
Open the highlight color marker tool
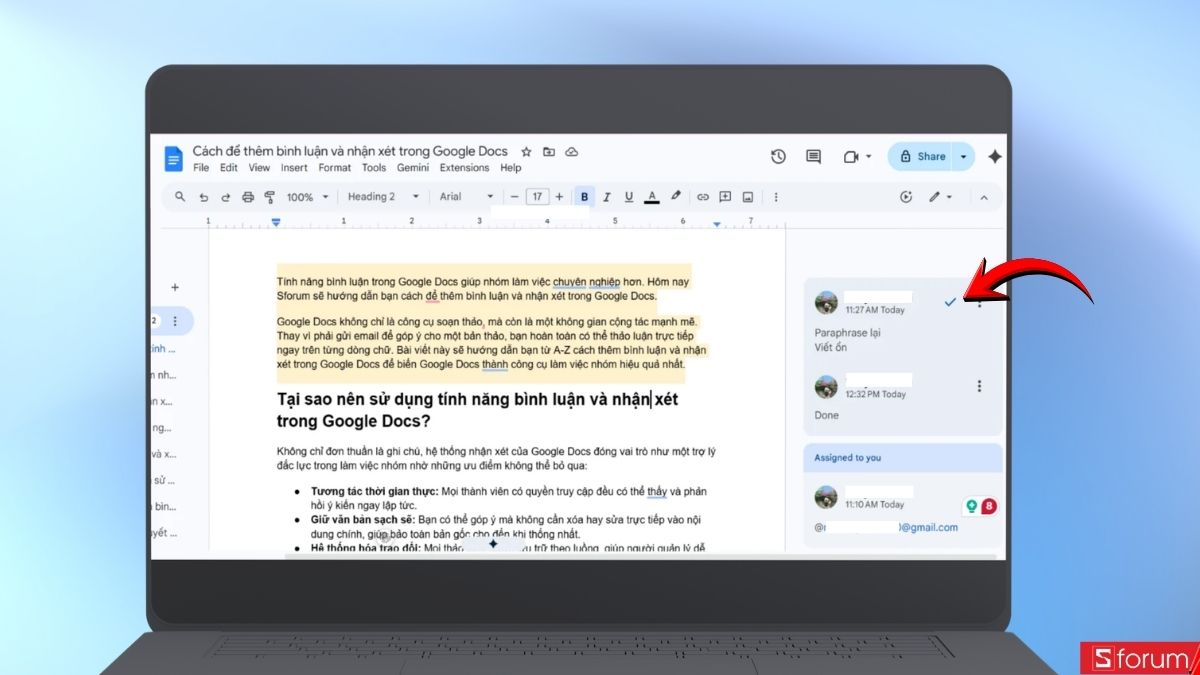coord(676,197)
